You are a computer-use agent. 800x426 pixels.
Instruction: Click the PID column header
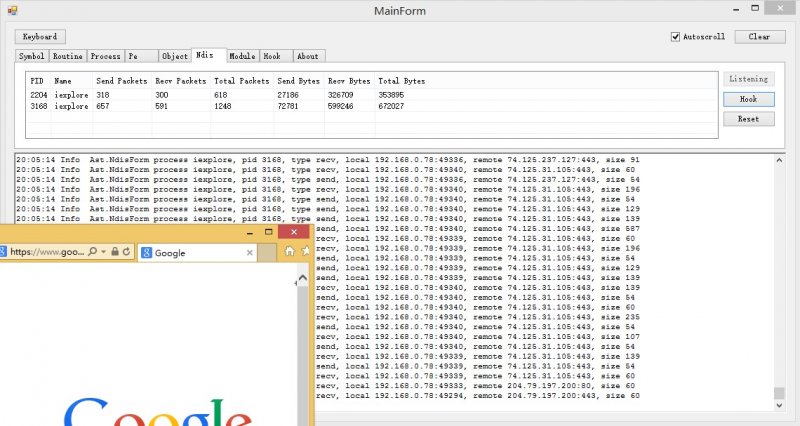click(38, 81)
